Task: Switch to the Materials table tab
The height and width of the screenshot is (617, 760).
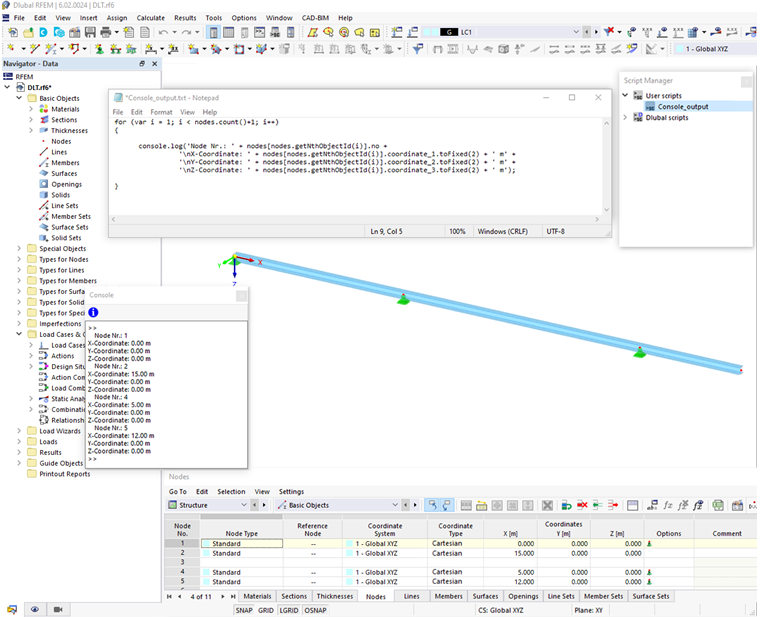Action: pyautogui.click(x=257, y=596)
